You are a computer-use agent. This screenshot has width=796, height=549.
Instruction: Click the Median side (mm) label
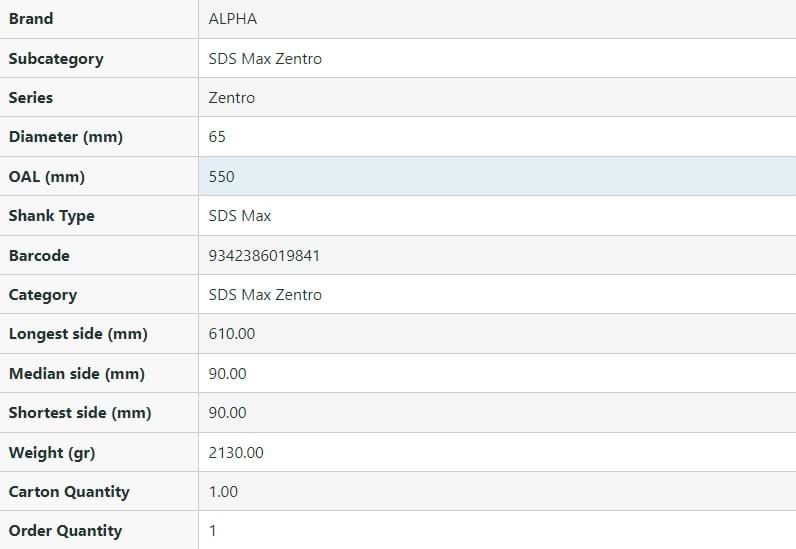(77, 374)
